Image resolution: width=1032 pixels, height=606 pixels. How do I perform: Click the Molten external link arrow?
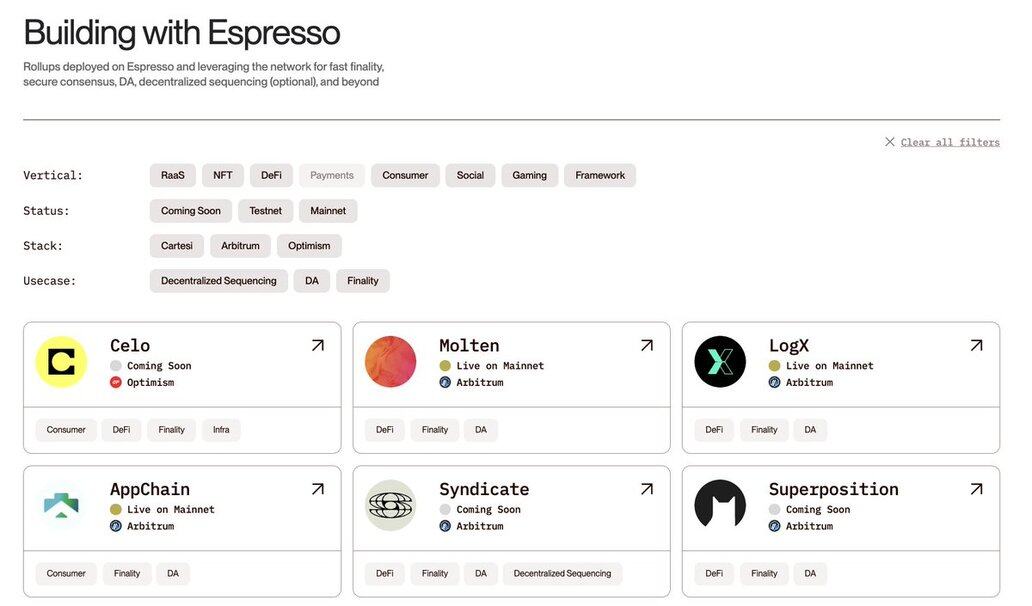[x=646, y=346]
